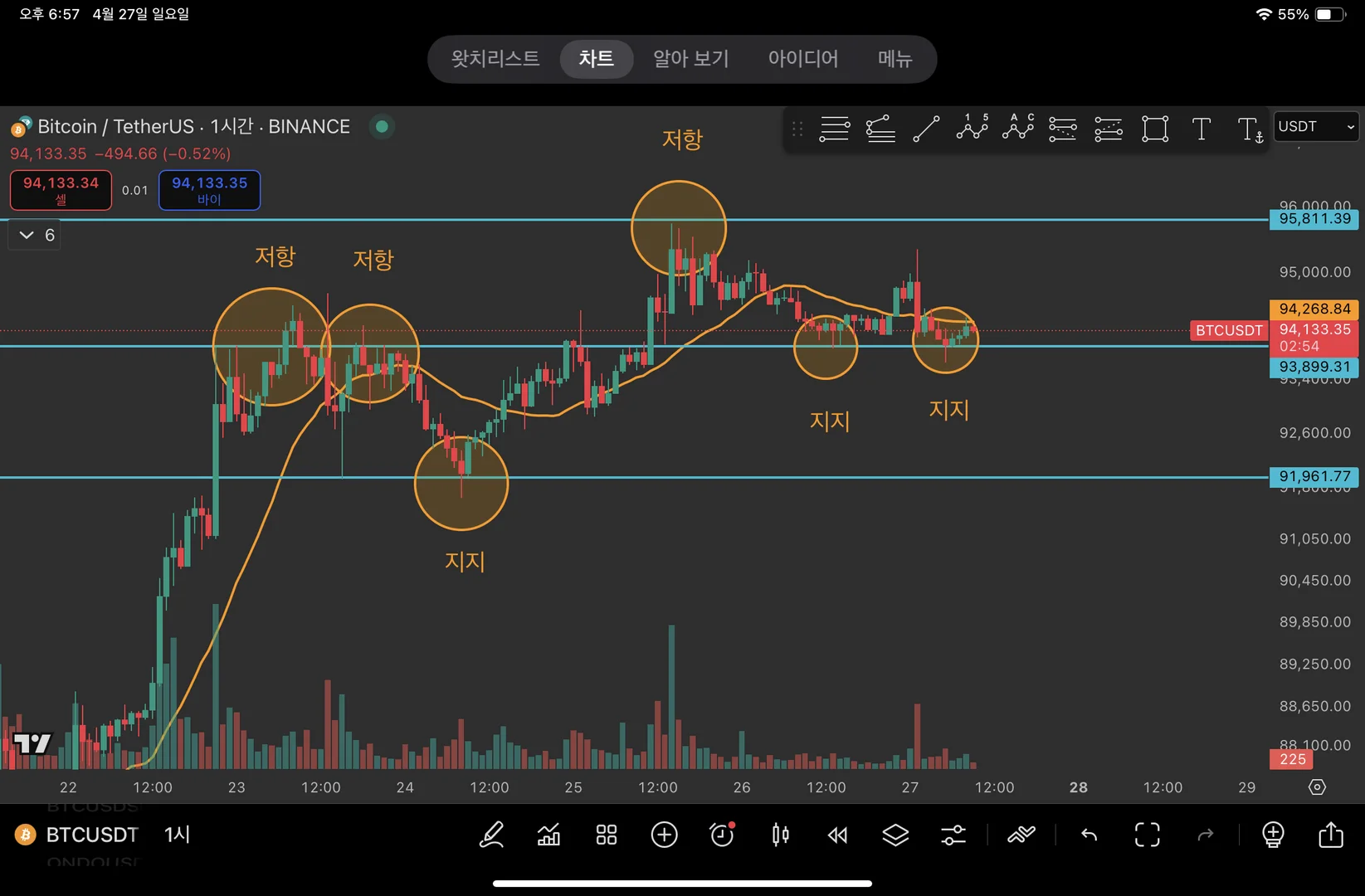The image size is (1365, 896).
Task: Select the rectangle shape tool
Action: [1155, 129]
